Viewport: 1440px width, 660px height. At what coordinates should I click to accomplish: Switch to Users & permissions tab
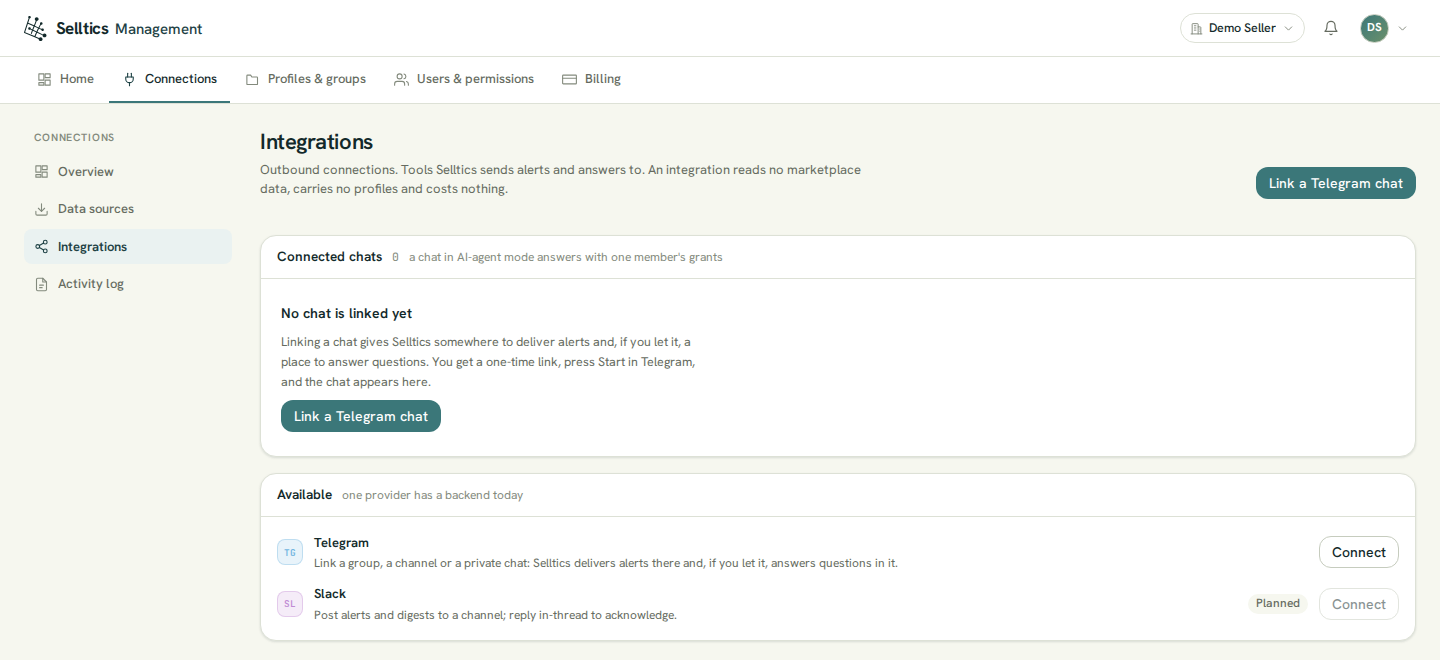tap(464, 79)
